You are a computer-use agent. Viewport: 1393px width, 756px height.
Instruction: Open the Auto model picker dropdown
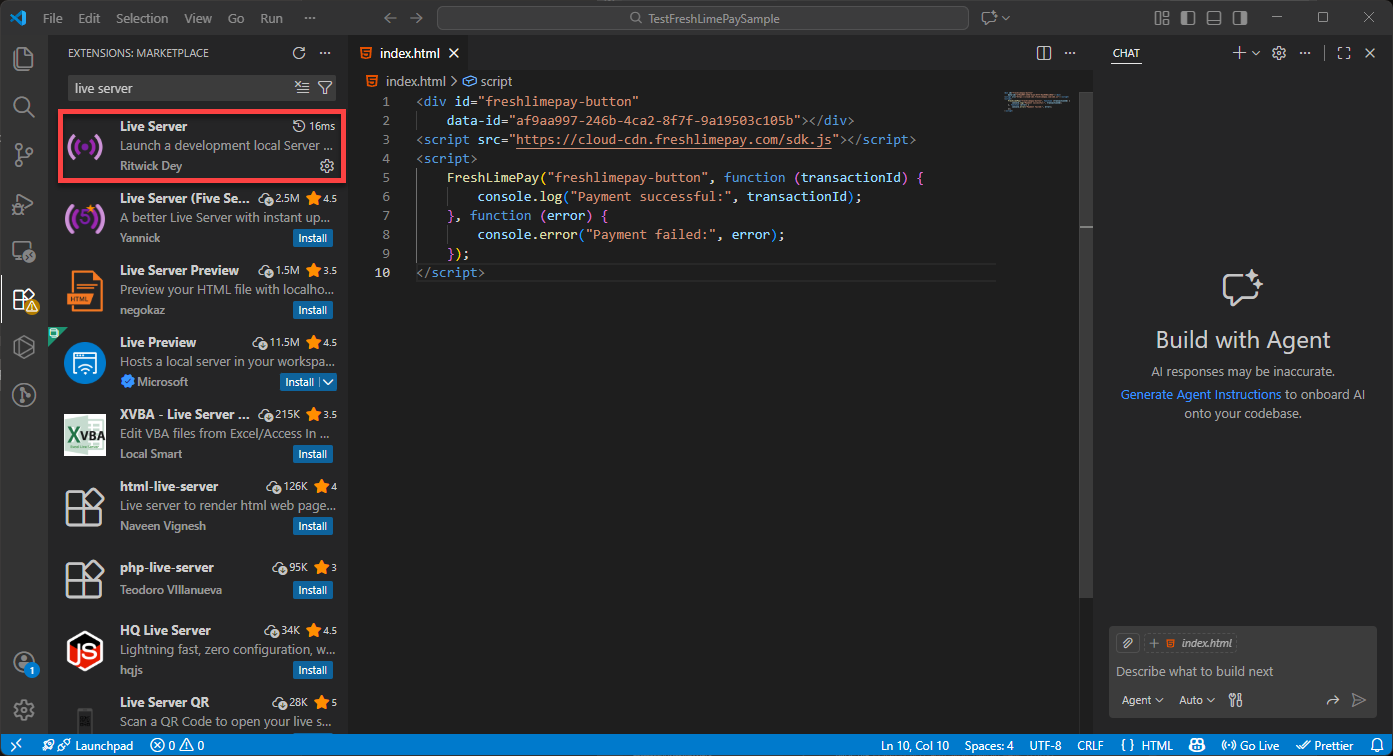(x=1197, y=700)
